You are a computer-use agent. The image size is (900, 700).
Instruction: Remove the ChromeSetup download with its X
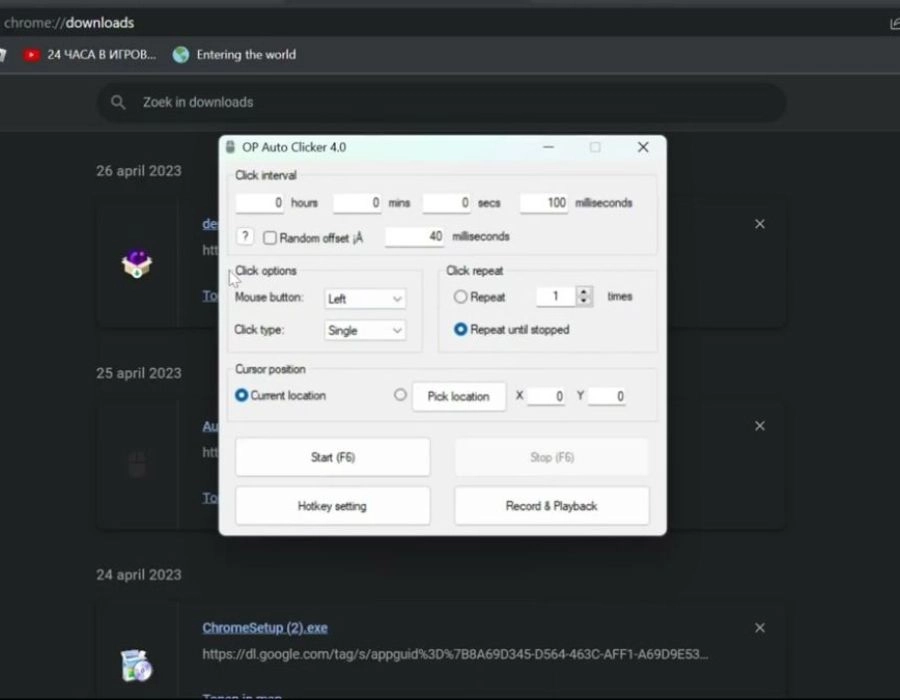coord(759,627)
